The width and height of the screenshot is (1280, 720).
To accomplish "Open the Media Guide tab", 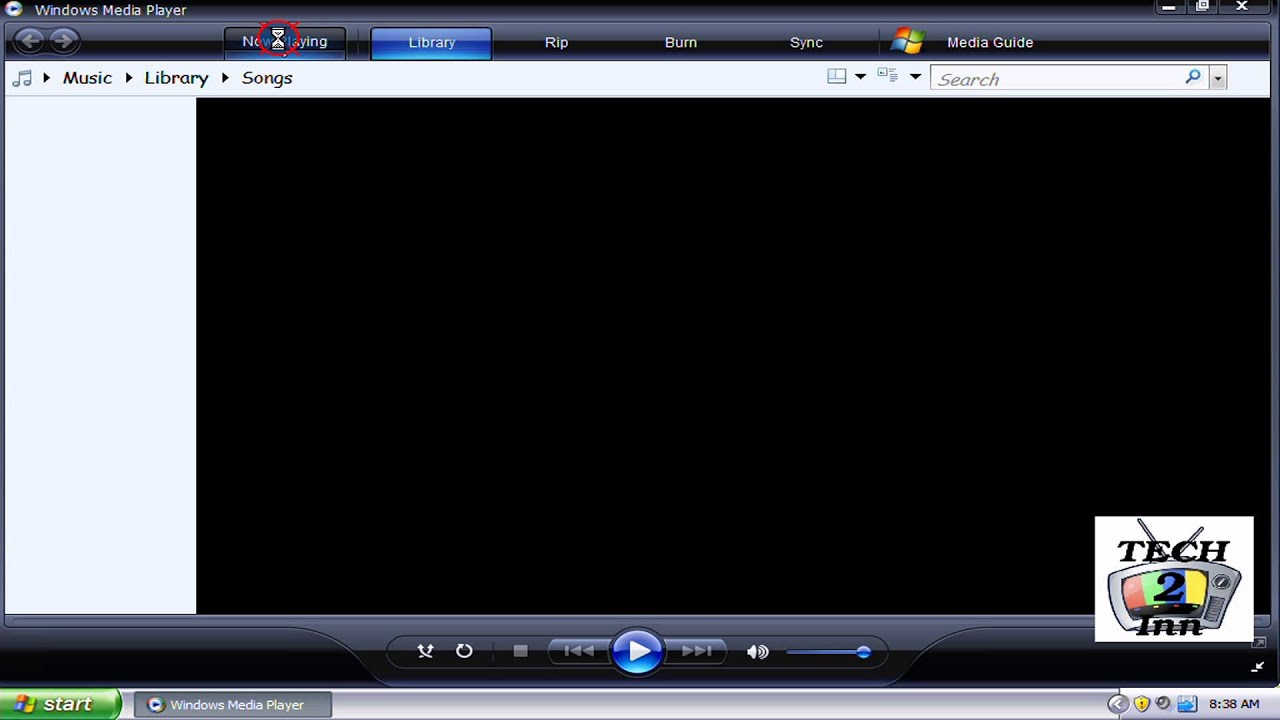I will (x=990, y=42).
